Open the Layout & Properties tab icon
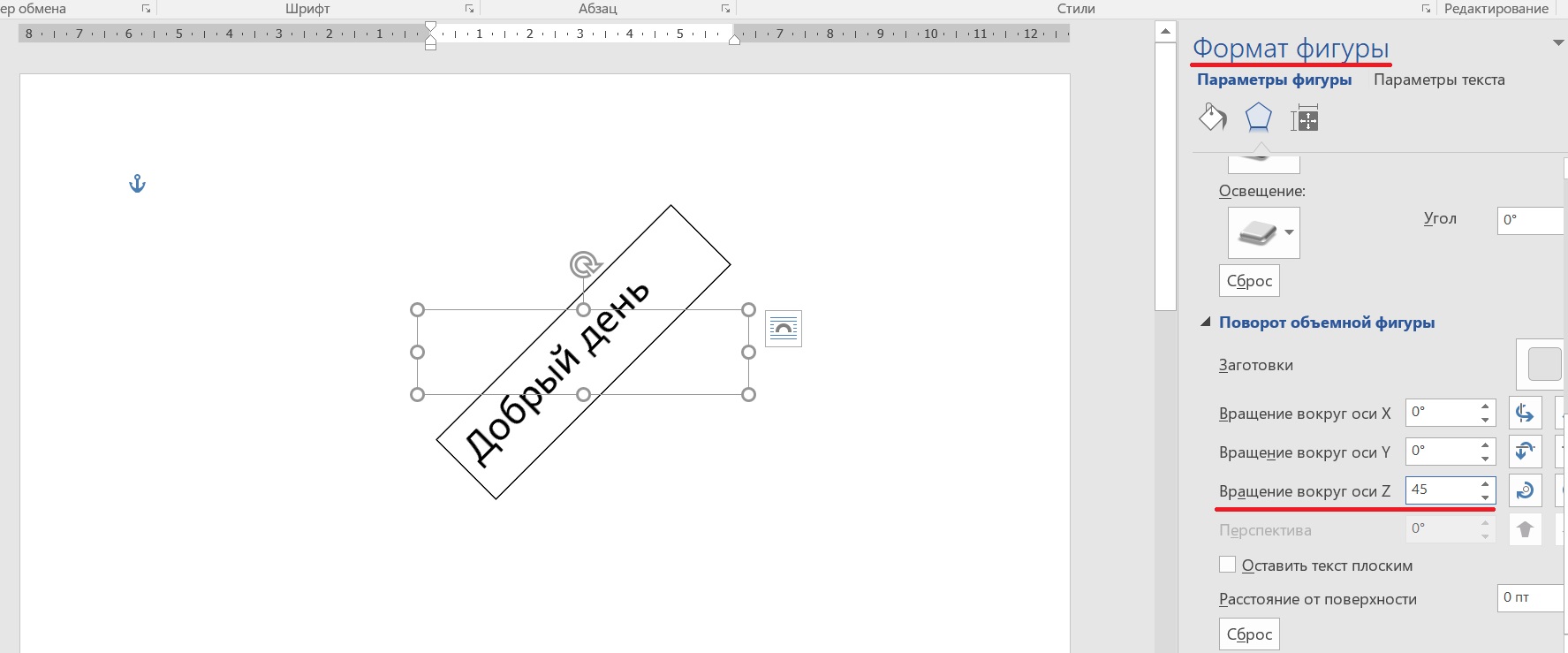The width and height of the screenshot is (1568, 653). pyautogui.click(x=1304, y=118)
